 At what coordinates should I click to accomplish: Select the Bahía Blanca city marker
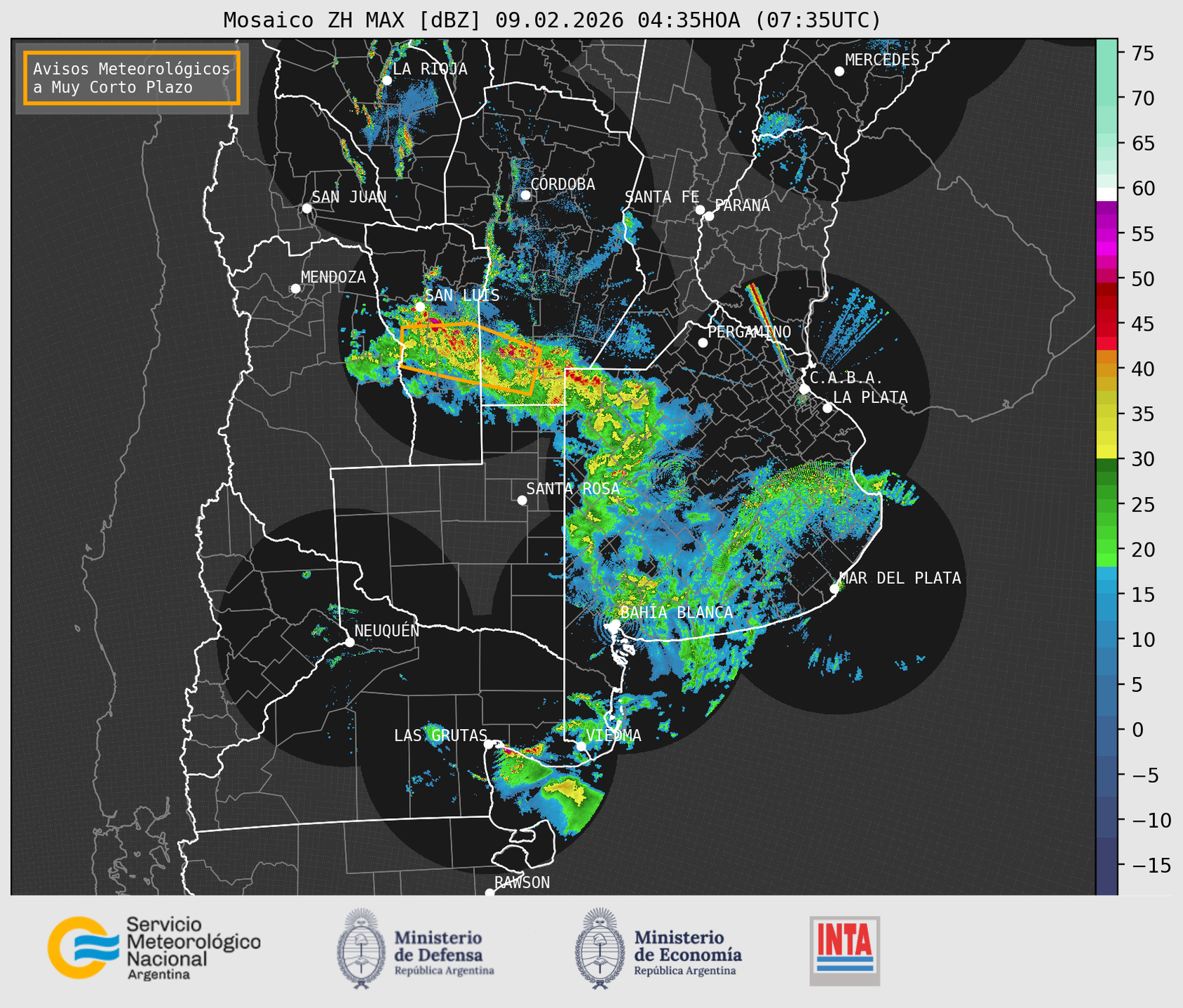tap(615, 624)
